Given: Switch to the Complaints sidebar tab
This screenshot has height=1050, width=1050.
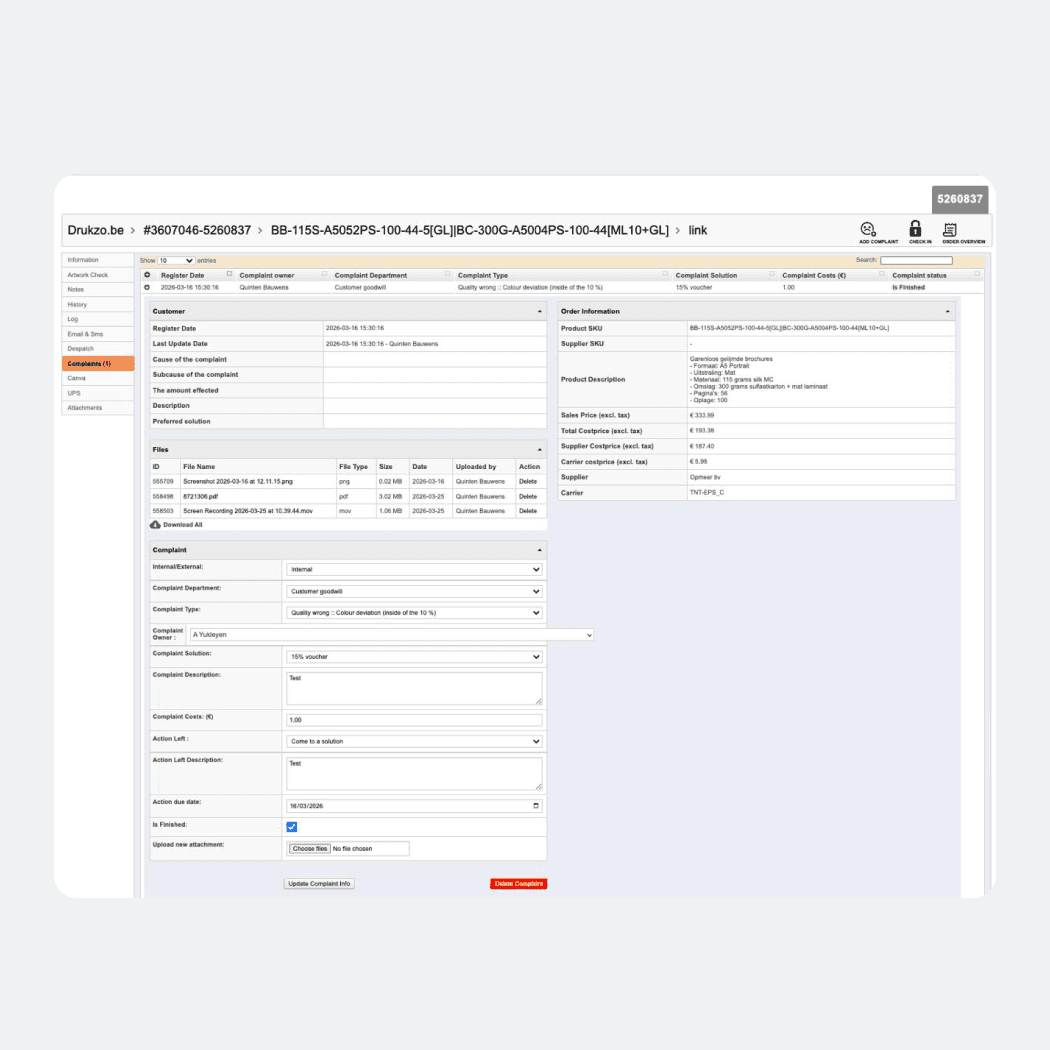Looking at the screenshot, I should pyautogui.click(x=97, y=363).
